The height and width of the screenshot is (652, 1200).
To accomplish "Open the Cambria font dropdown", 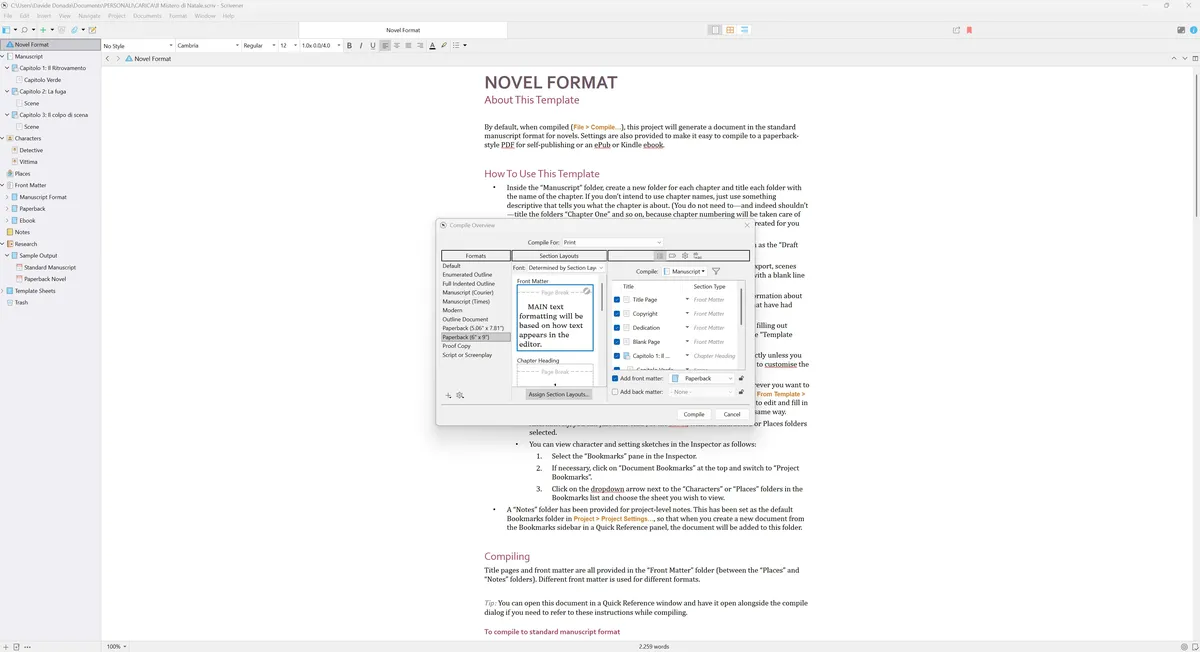I will click(207, 45).
